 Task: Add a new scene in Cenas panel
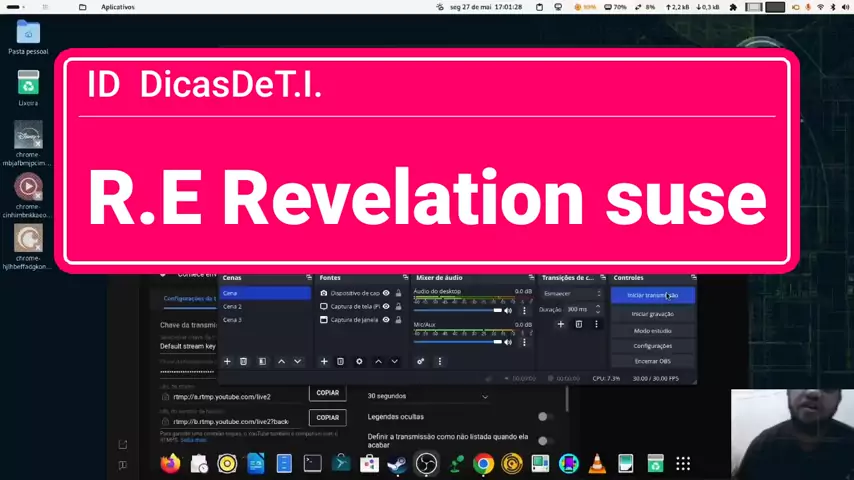point(227,361)
